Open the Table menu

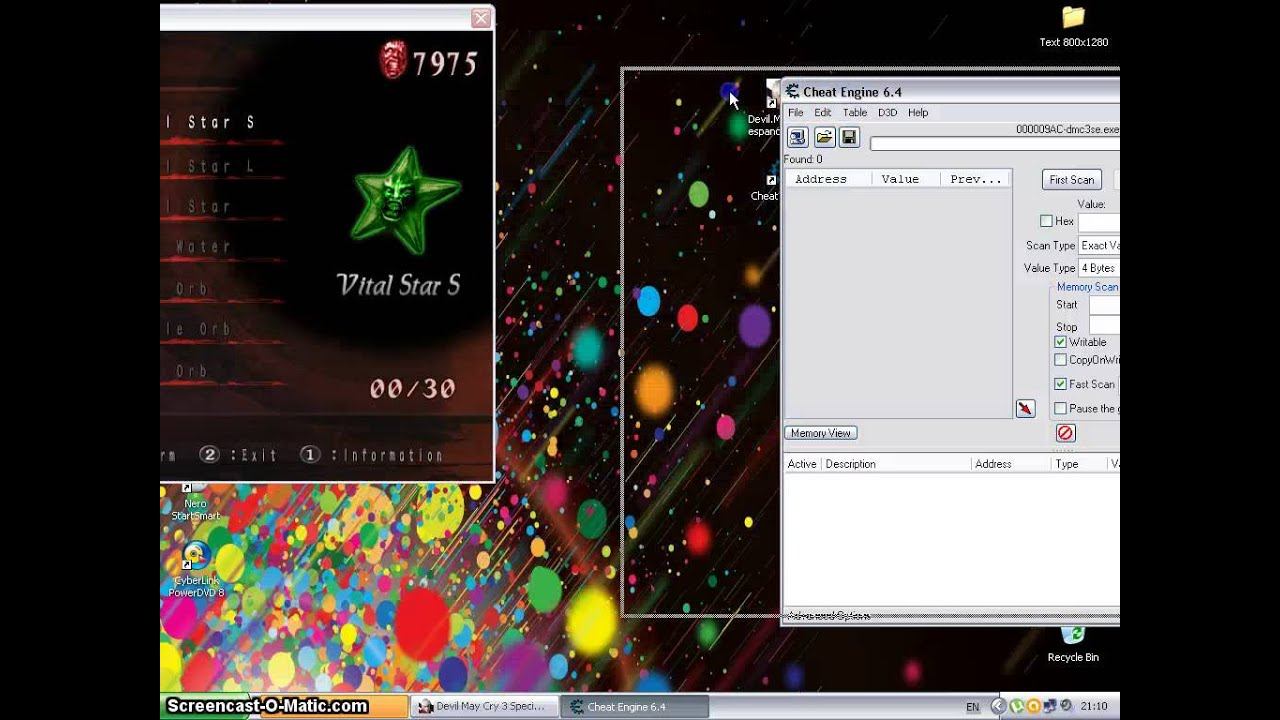tap(854, 113)
